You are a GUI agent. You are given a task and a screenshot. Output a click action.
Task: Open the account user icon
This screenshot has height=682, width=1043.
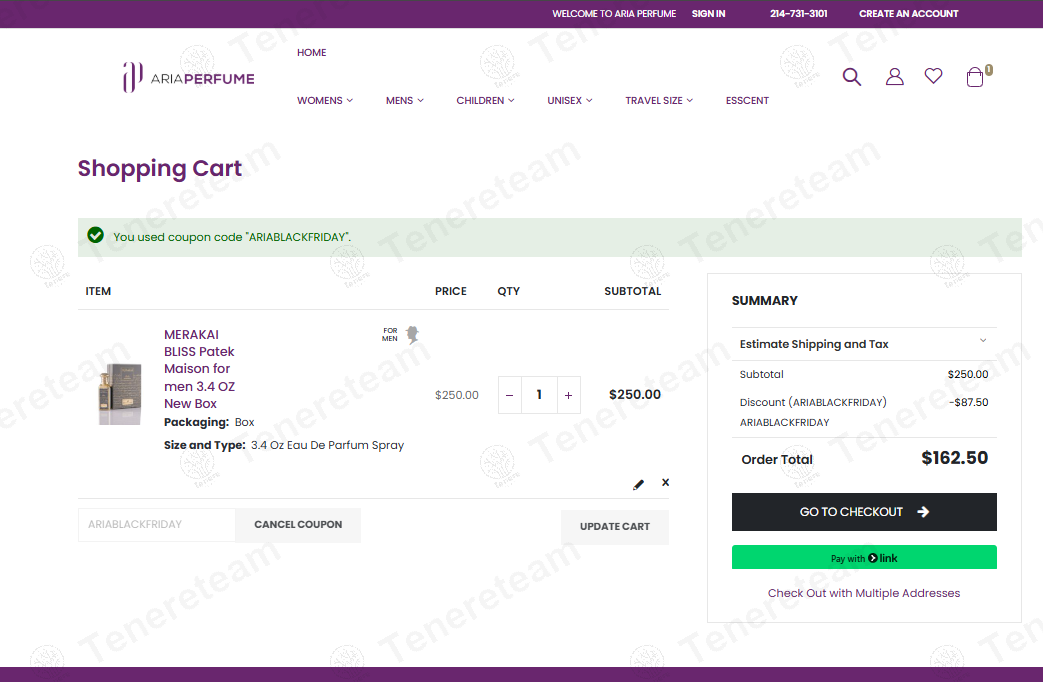click(895, 77)
